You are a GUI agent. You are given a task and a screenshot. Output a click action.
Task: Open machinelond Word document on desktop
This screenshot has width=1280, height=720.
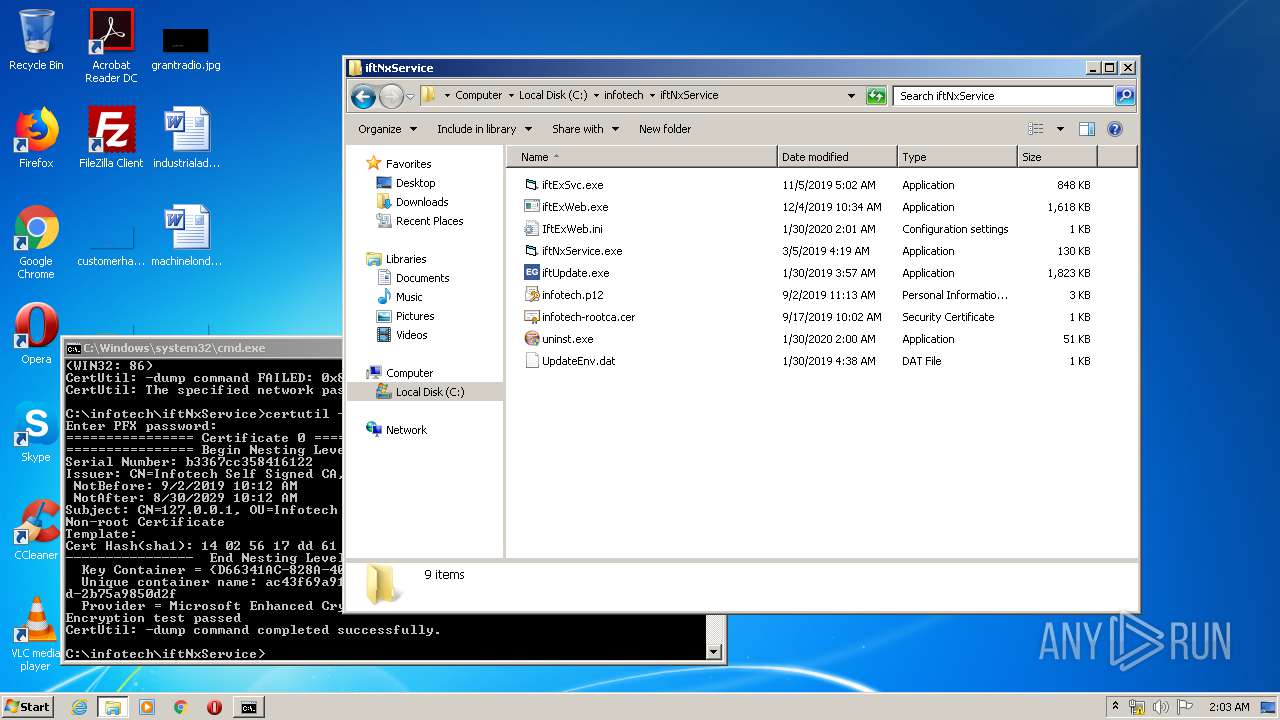pyautogui.click(x=186, y=236)
